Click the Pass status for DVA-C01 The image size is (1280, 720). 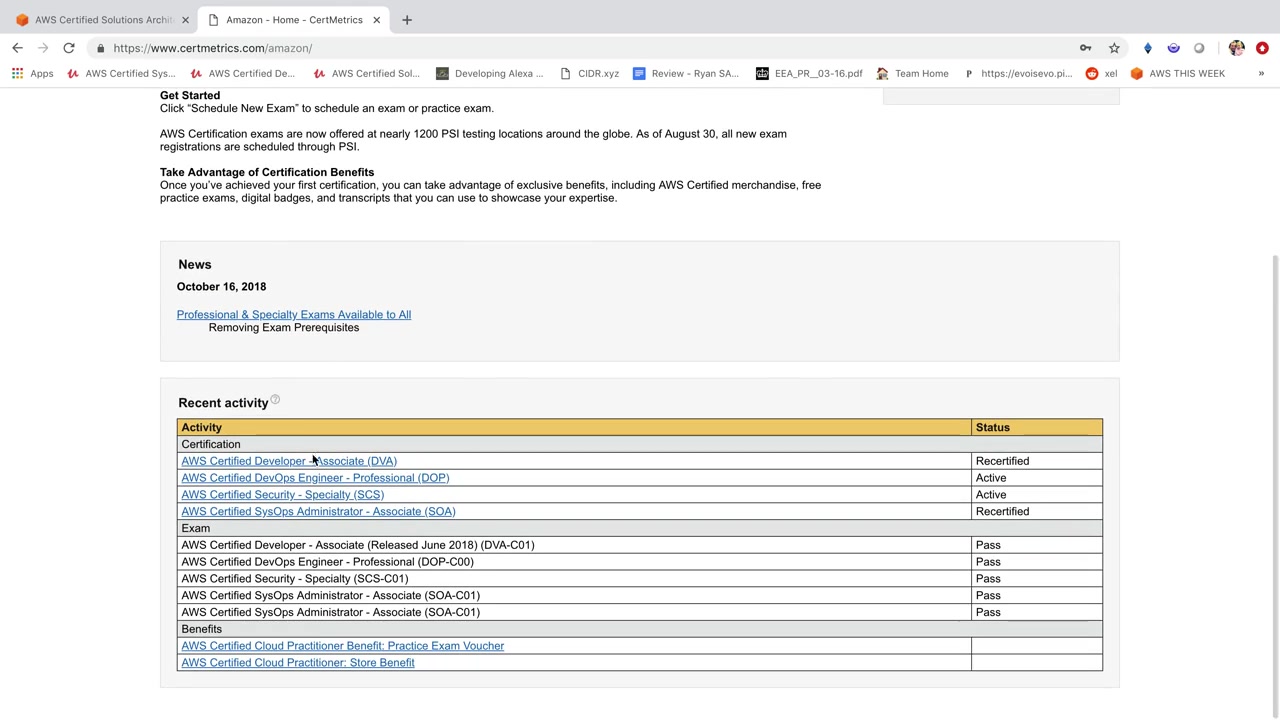point(988,545)
